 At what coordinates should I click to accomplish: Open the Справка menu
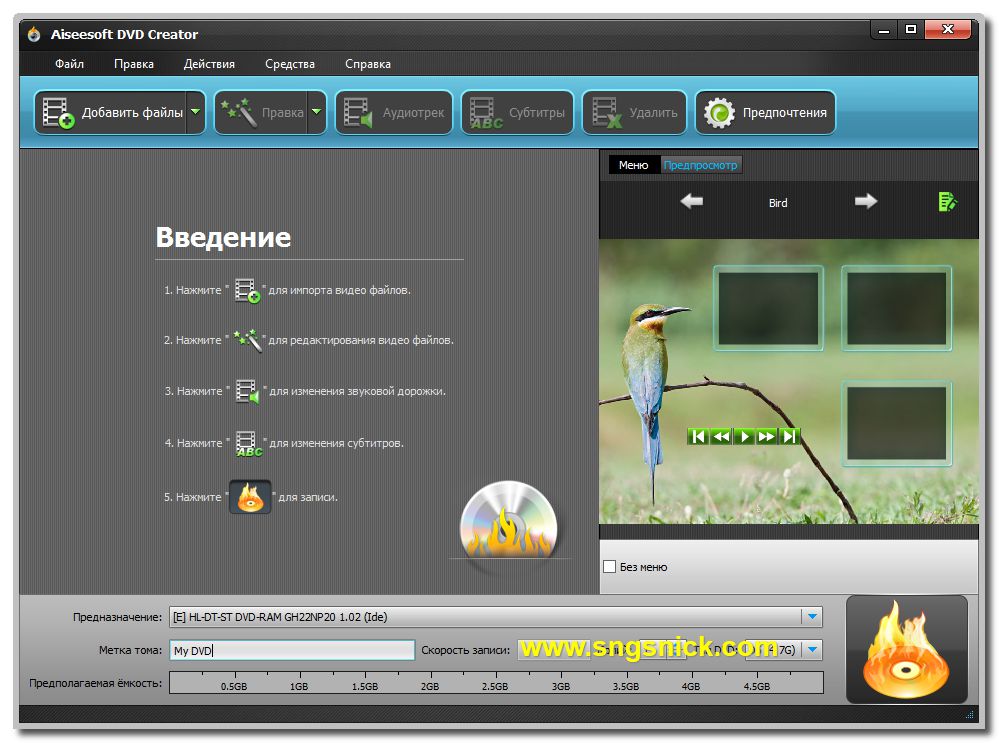click(368, 64)
